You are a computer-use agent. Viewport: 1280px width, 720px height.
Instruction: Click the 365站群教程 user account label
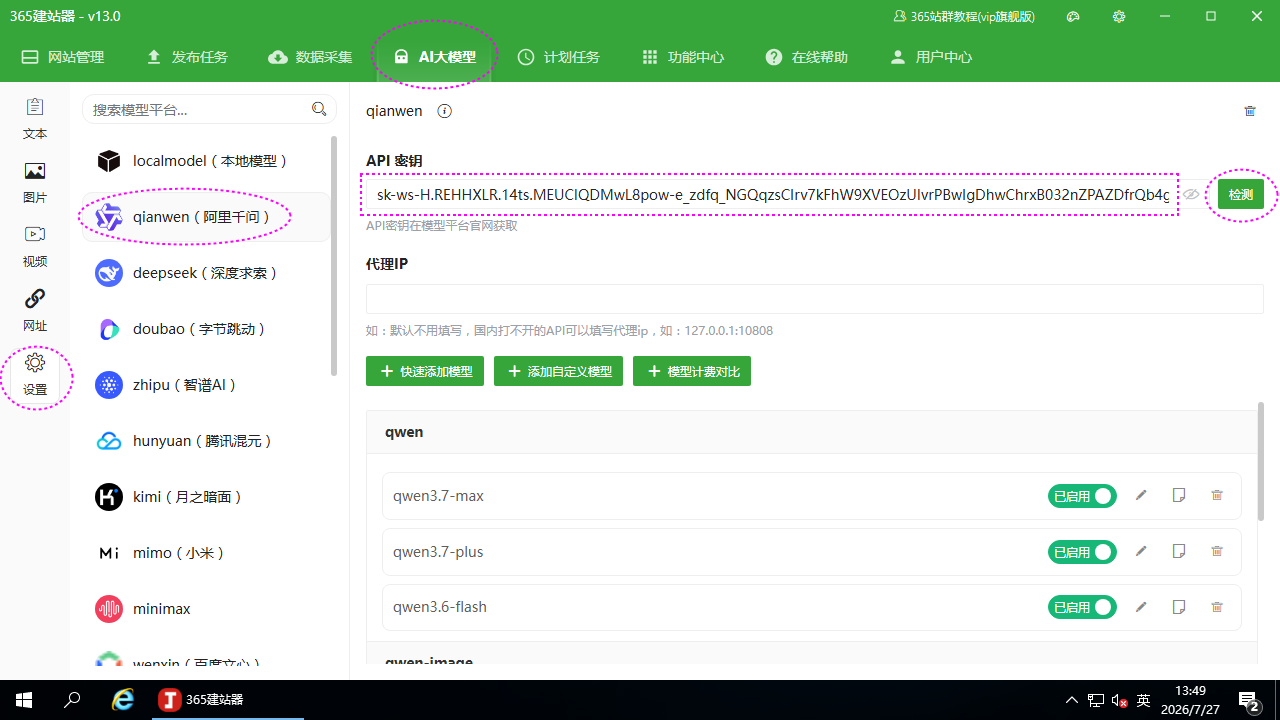click(x=964, y=16)
